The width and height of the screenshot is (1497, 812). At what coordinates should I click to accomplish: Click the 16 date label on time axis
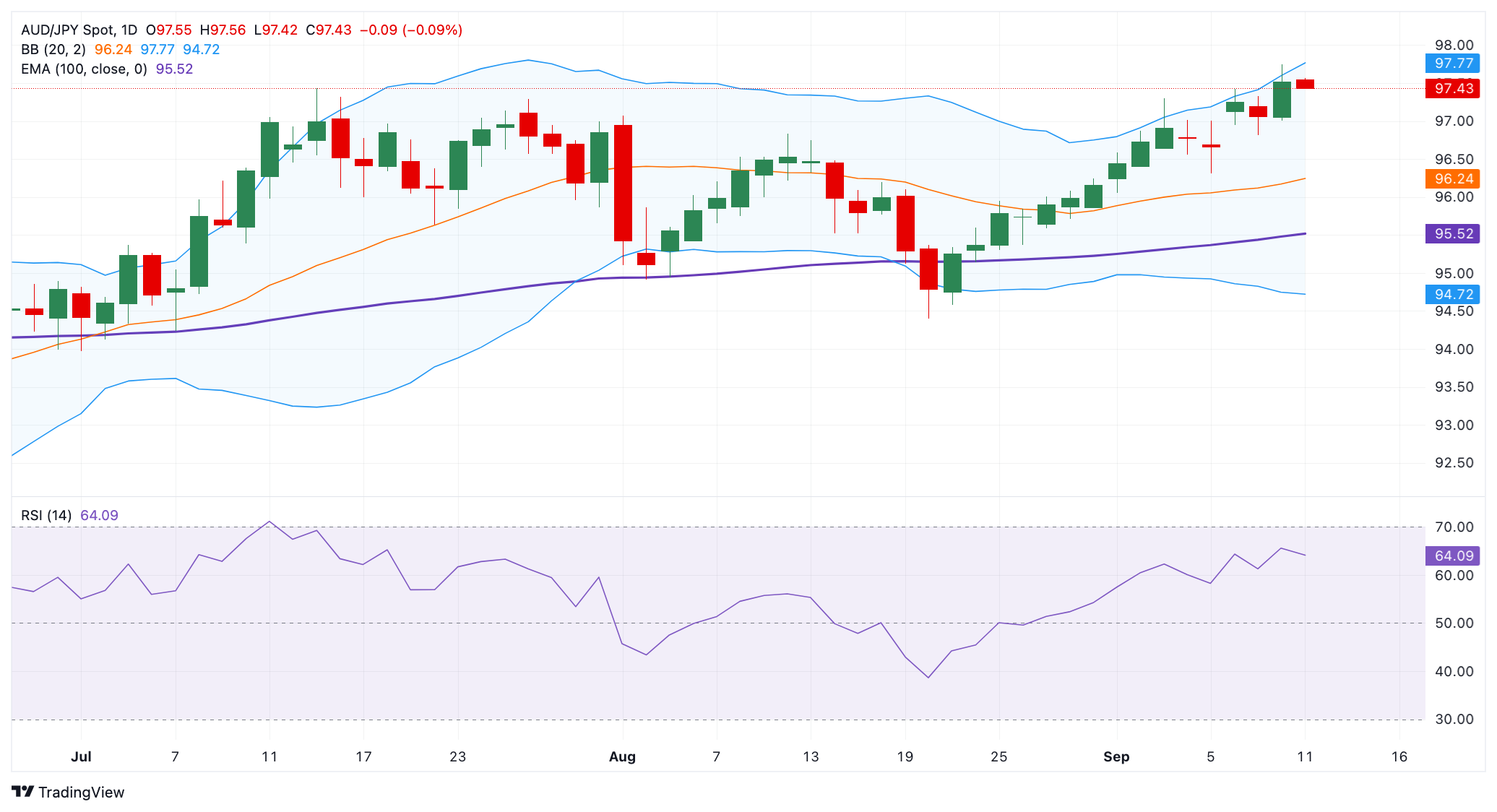tap(1399, 756)
